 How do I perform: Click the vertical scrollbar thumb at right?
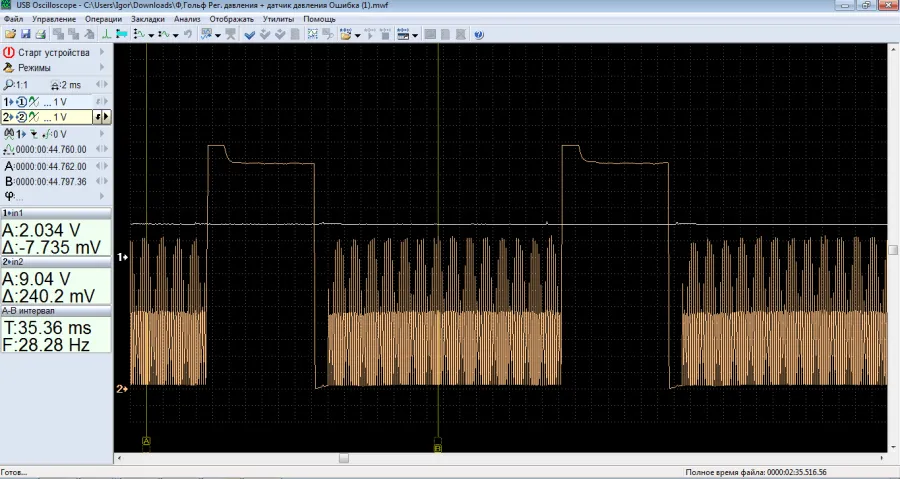pyautogui.click(x=893, y=250)
